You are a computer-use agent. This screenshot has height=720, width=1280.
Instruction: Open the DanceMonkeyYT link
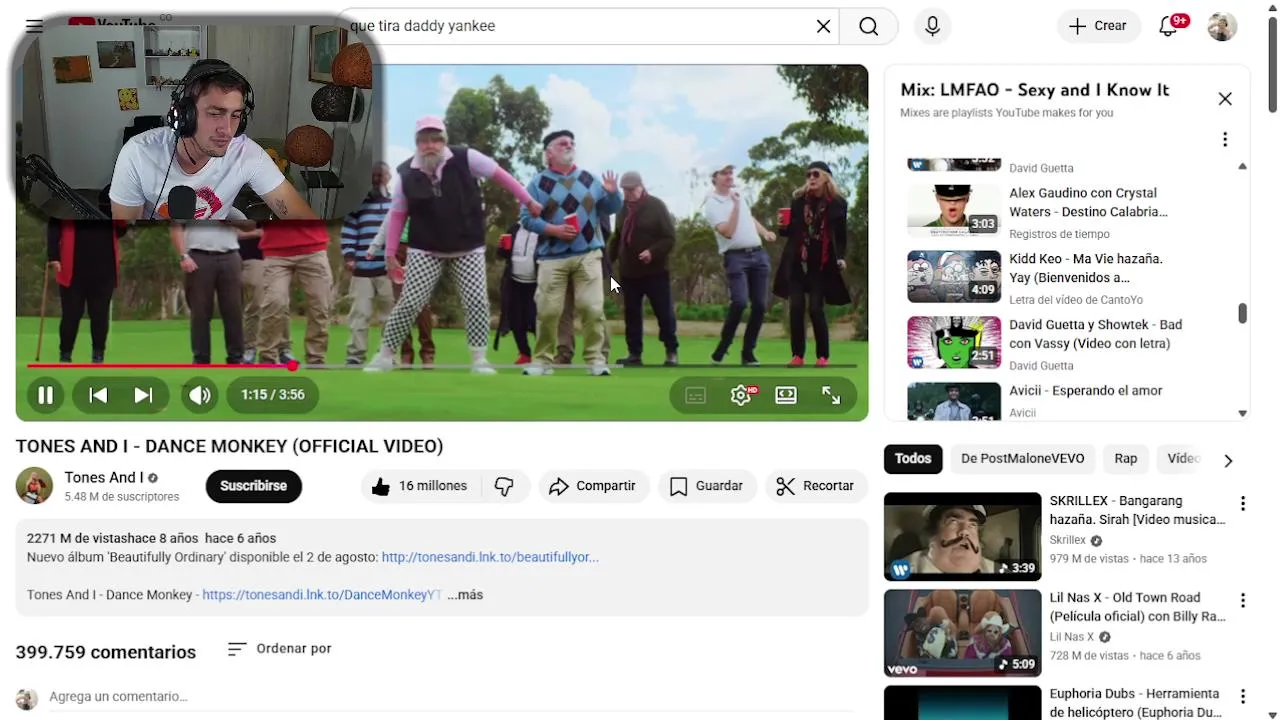click(321, 594)
